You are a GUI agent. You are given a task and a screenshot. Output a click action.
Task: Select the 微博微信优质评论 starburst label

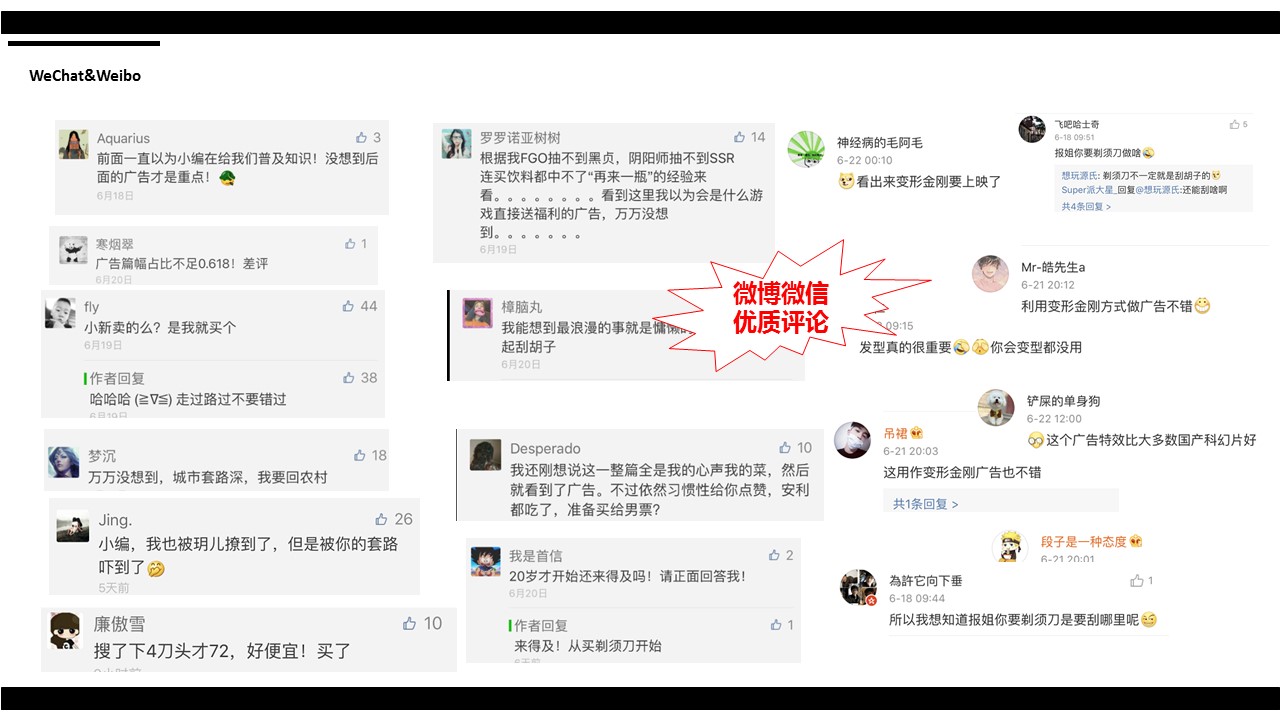click(780, 308)
